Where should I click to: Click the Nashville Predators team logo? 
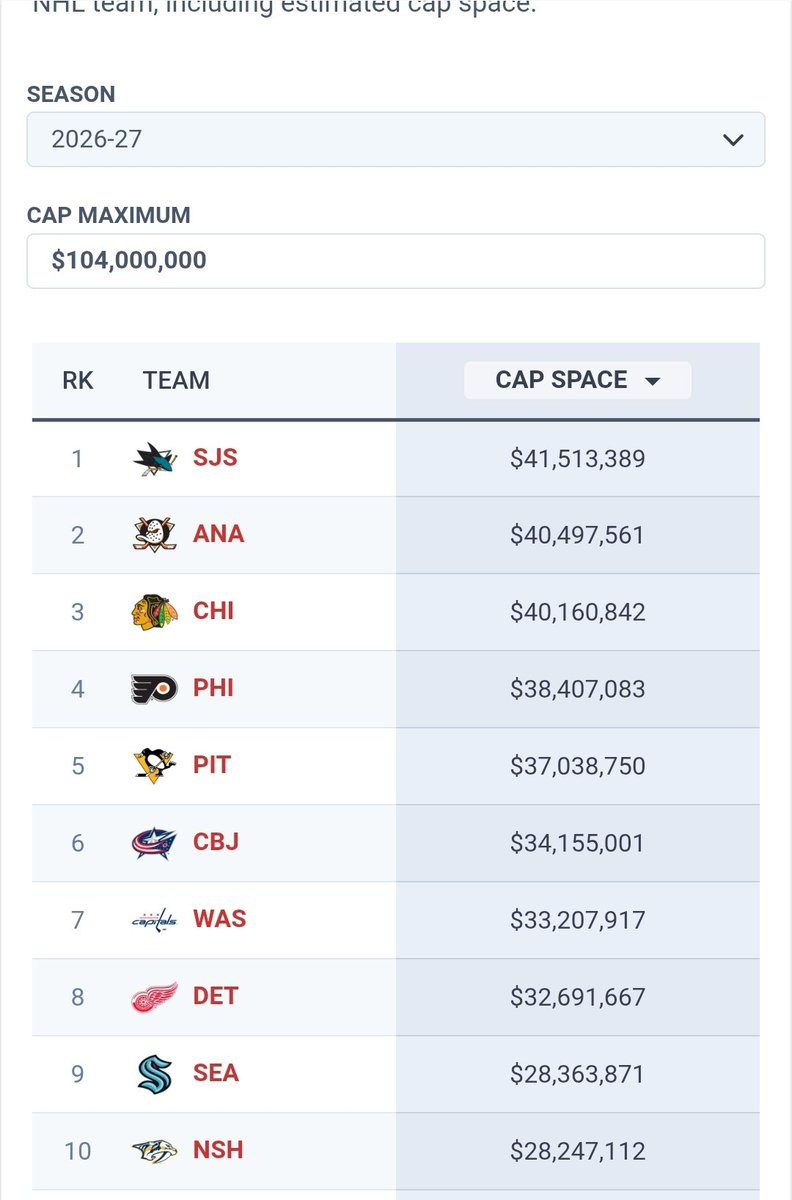click(x=155, y=1151)
